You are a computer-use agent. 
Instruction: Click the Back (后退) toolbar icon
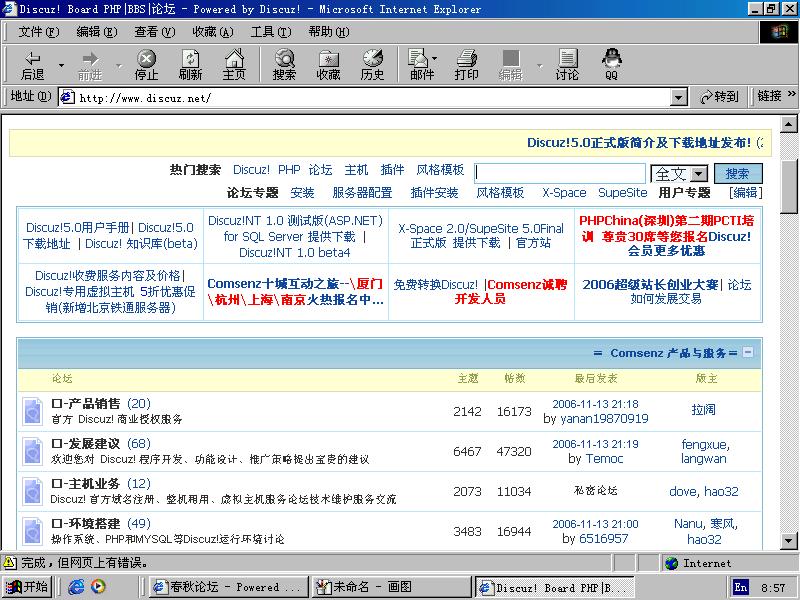pos(33,65)
